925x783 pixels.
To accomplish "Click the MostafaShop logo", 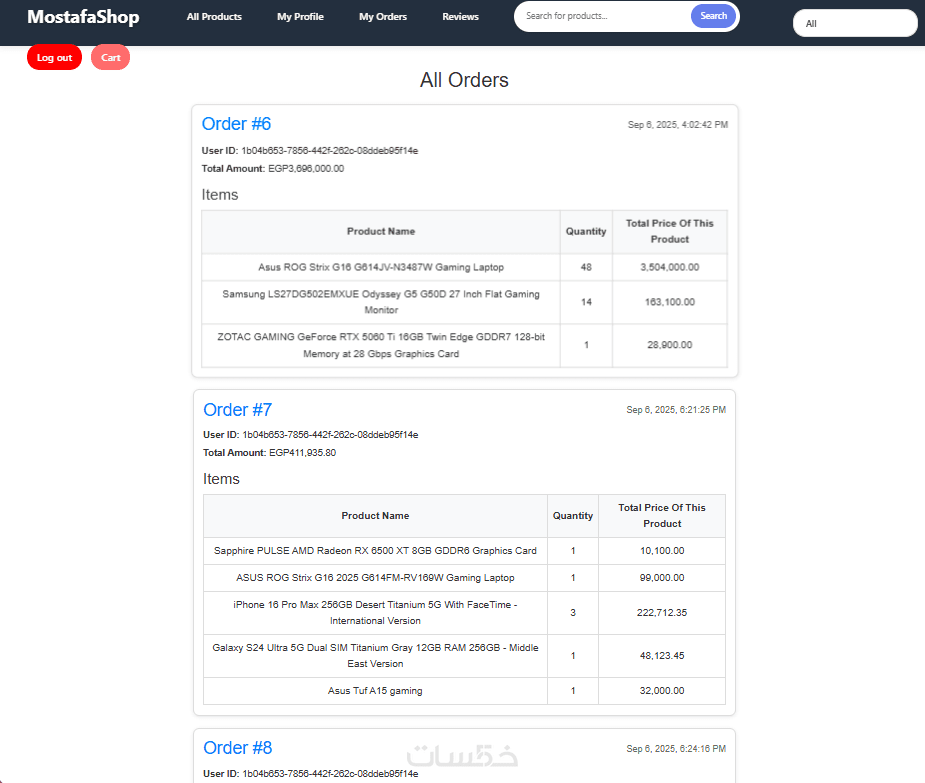I will 83,17.
